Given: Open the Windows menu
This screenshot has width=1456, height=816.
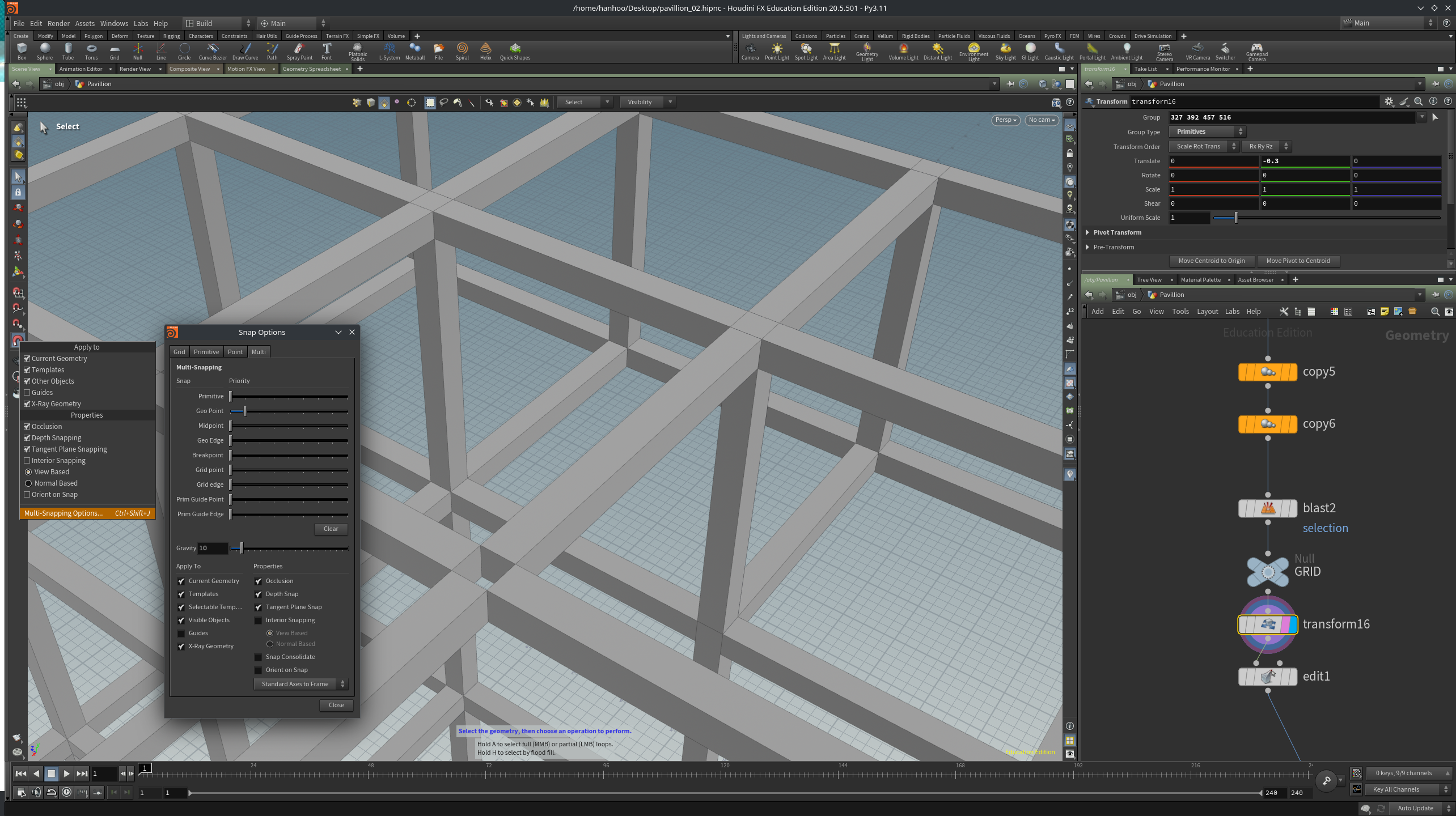Looking at the screenshot, I should click(x=114, y=23).
